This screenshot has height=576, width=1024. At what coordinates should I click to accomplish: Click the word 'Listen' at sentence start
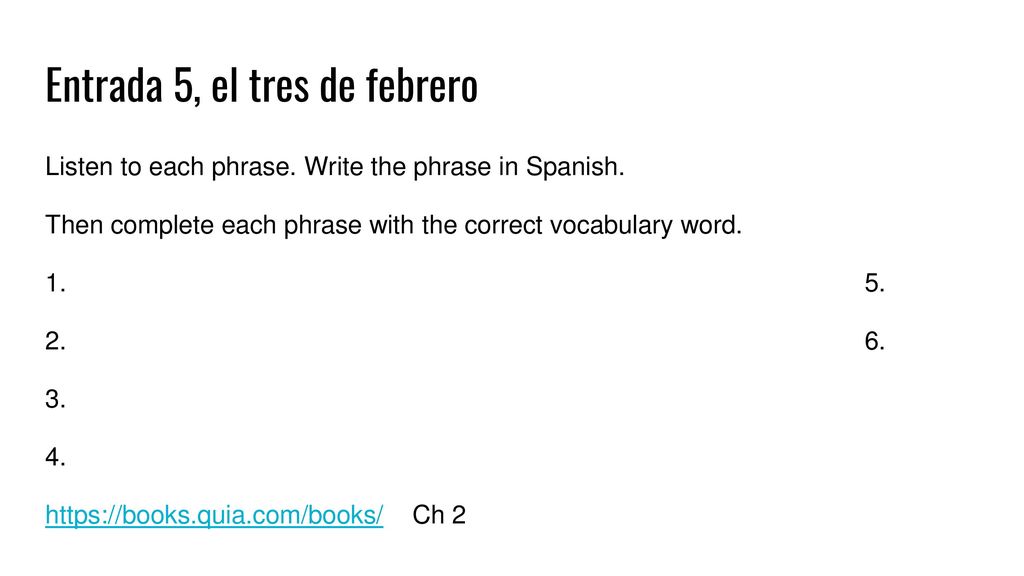[x=79, y=167]
